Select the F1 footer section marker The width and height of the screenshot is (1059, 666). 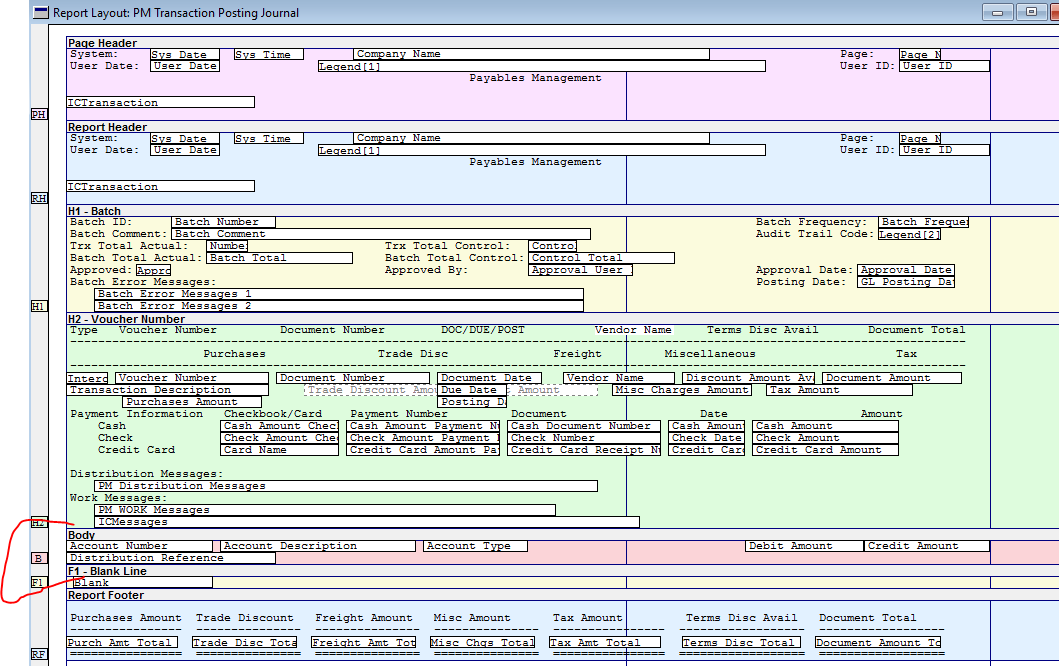pyautogui.click(x=38, y=582)
